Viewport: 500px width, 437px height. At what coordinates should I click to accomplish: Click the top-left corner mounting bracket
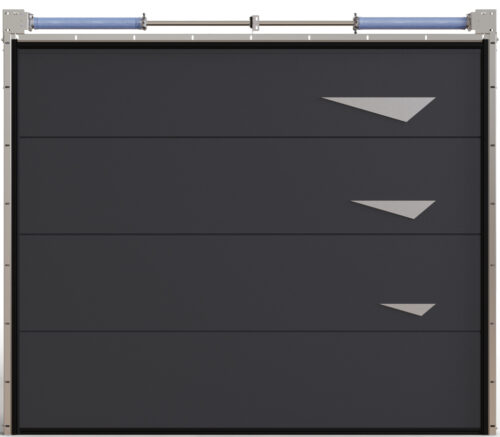(17, 21)
